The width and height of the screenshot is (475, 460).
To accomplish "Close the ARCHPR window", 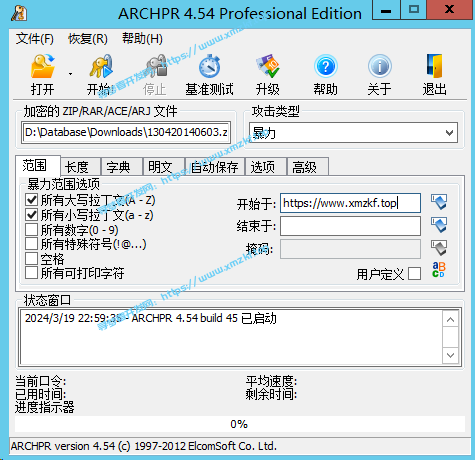I will (x=450, y=10).
